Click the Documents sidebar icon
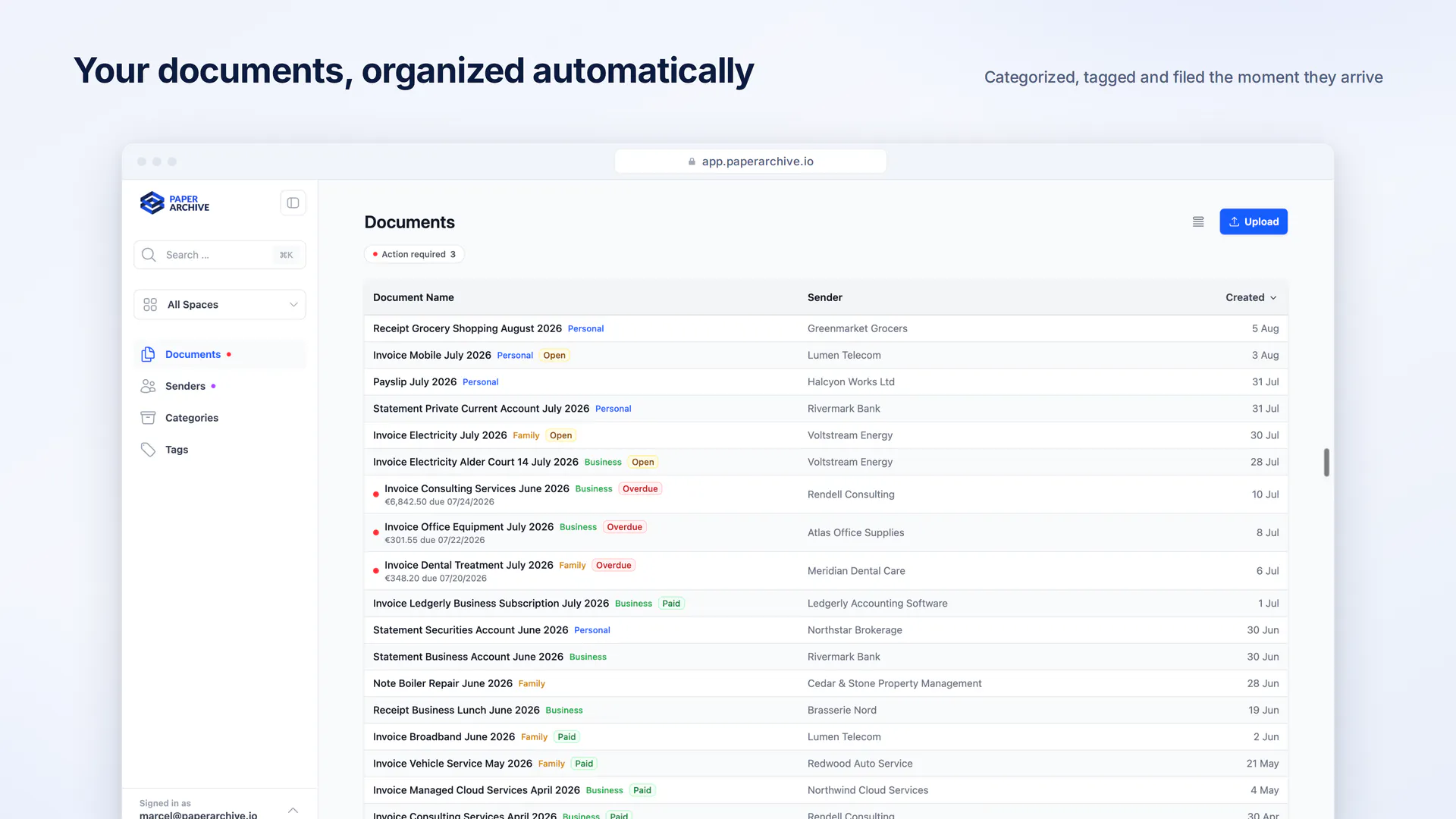The image size is (1456, 819). (148, 354)
